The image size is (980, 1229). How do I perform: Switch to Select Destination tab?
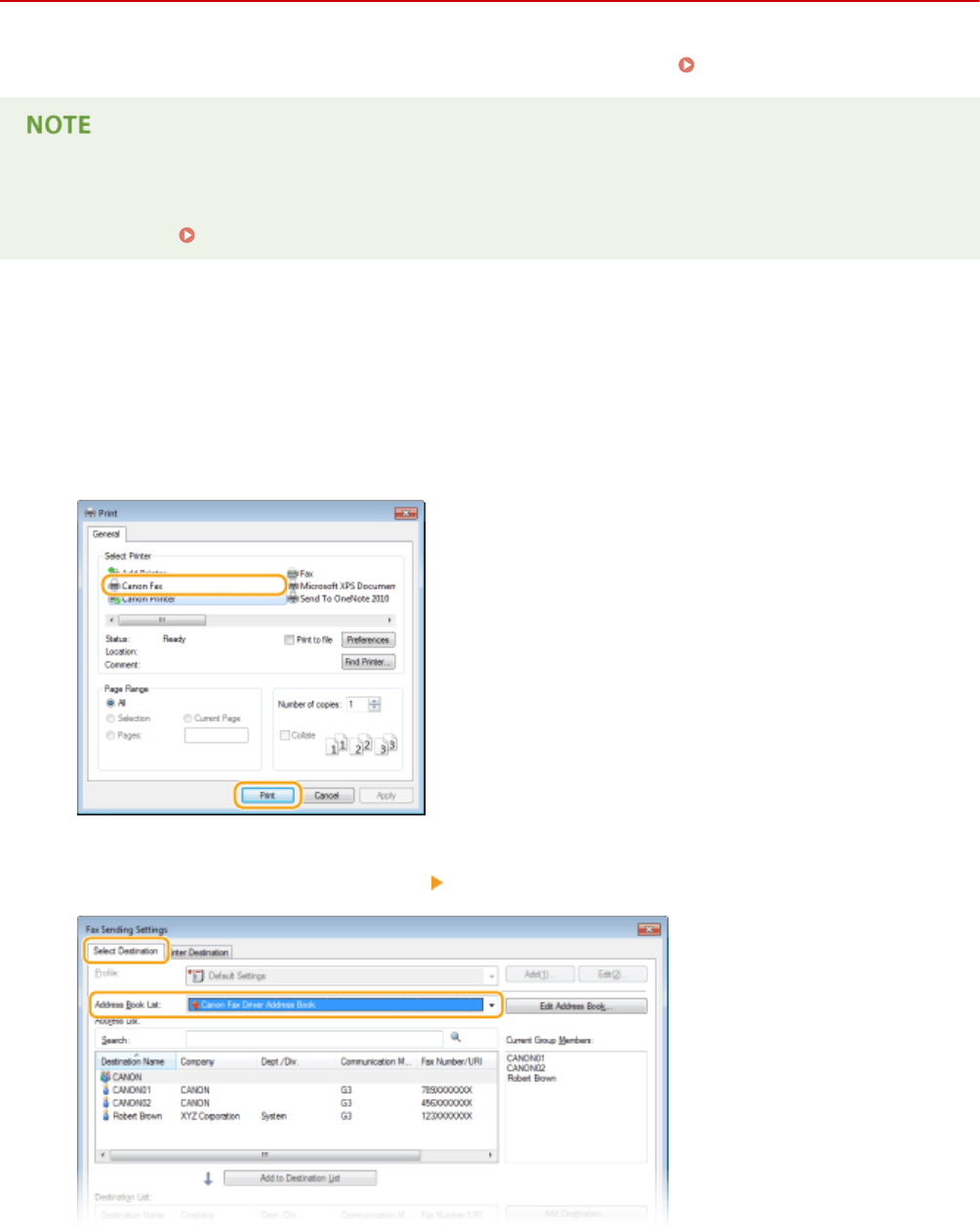pyautogui.click(x=126, y=951)
